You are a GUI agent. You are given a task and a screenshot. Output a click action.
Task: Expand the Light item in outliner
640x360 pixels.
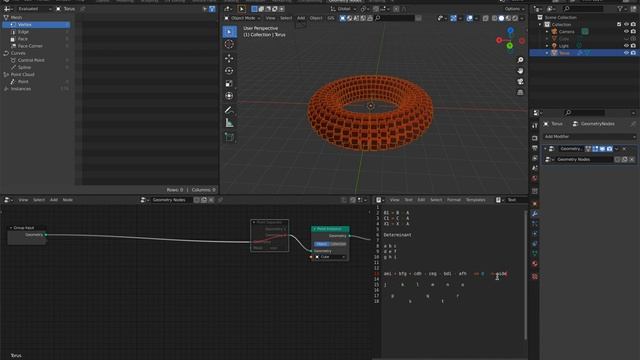(547, 46)
